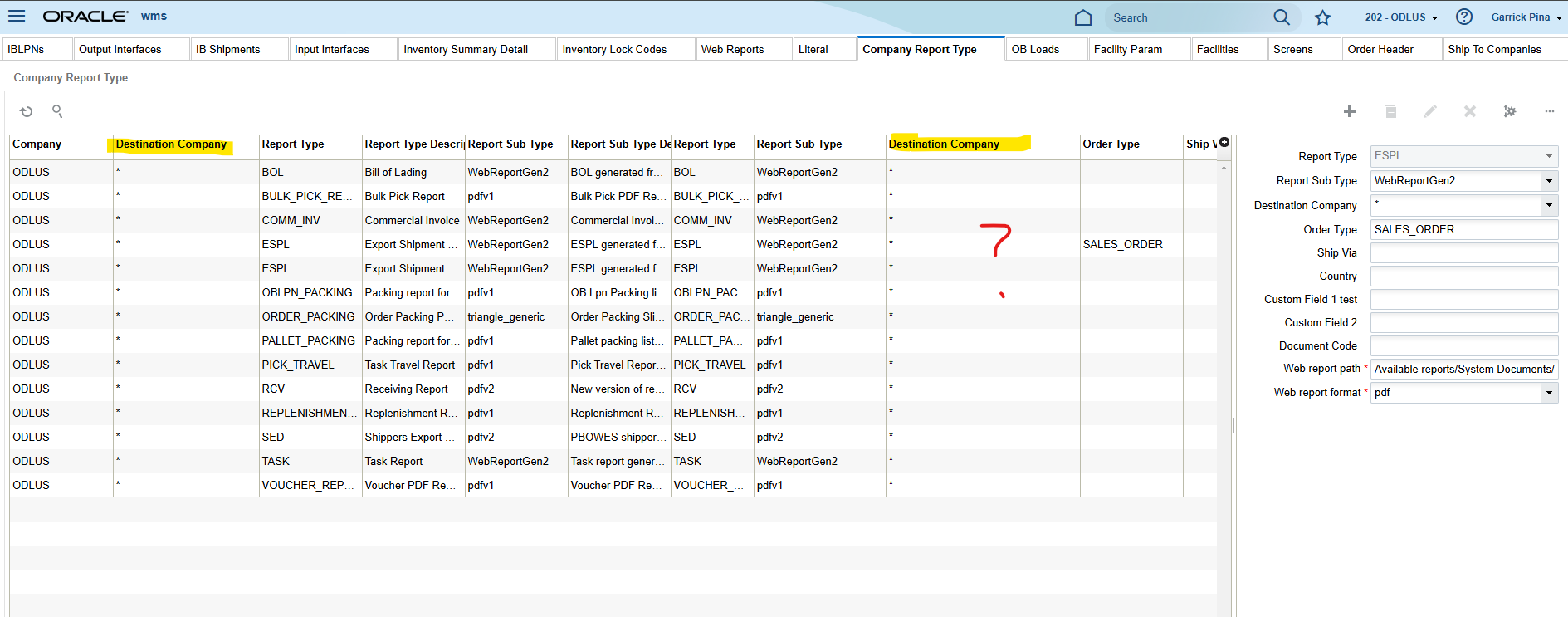Open favorites star icon

pos(1323,17)
